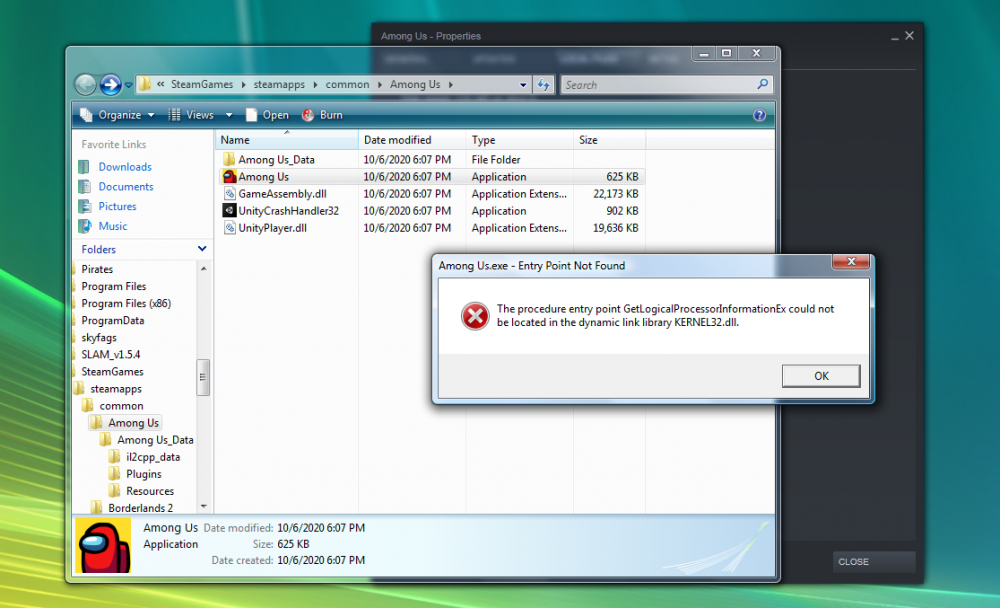Image resolution: width=1000 pixels, height=608 pixels.
Task: Click the Burn disc toolbar icon
Action: point(308,115)
